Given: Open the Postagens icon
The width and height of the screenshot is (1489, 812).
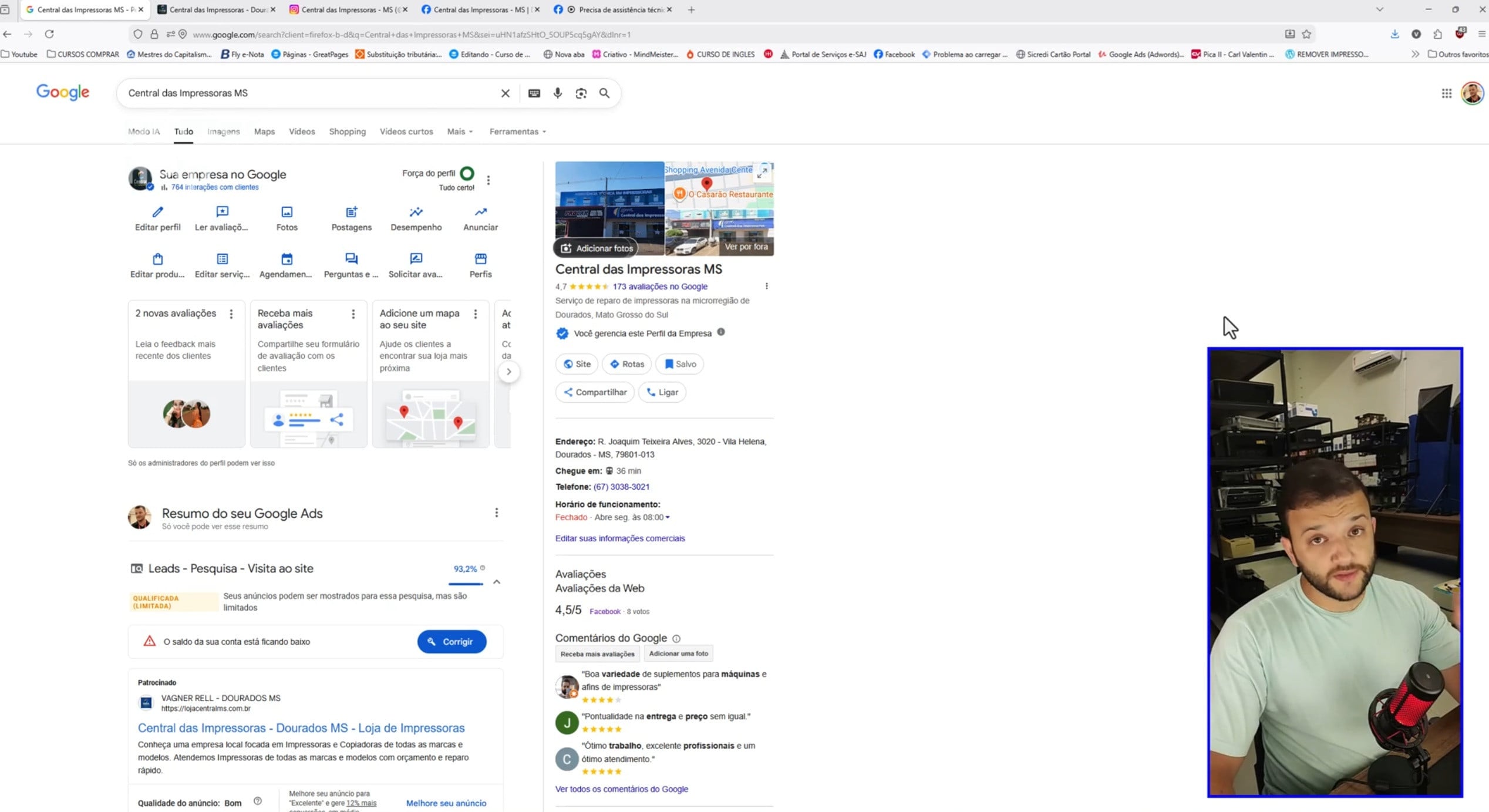Looking at the screenshot, I should click(351, 212).
